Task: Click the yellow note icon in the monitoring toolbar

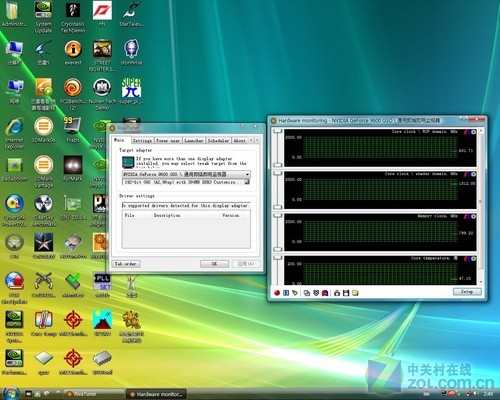Action: [x=355, y=293]
